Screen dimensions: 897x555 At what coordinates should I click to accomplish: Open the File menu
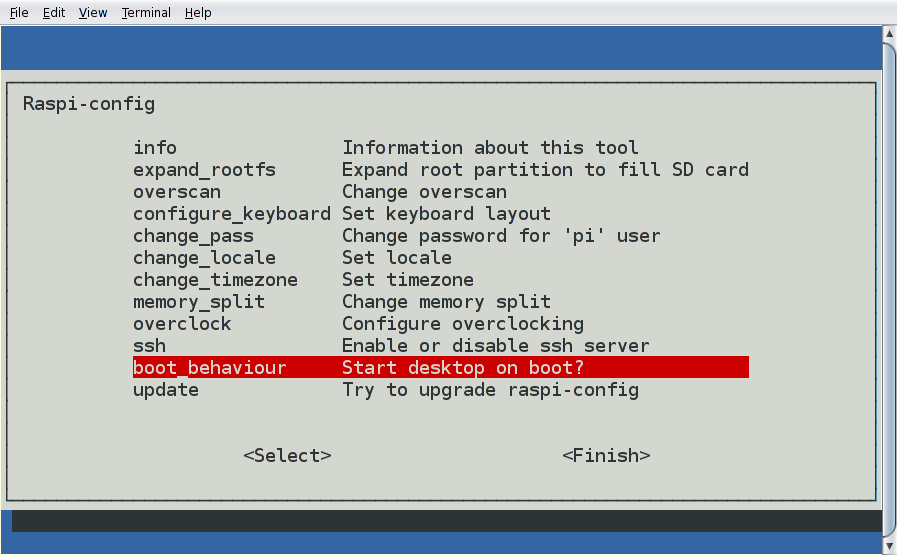tap(19, 13)
